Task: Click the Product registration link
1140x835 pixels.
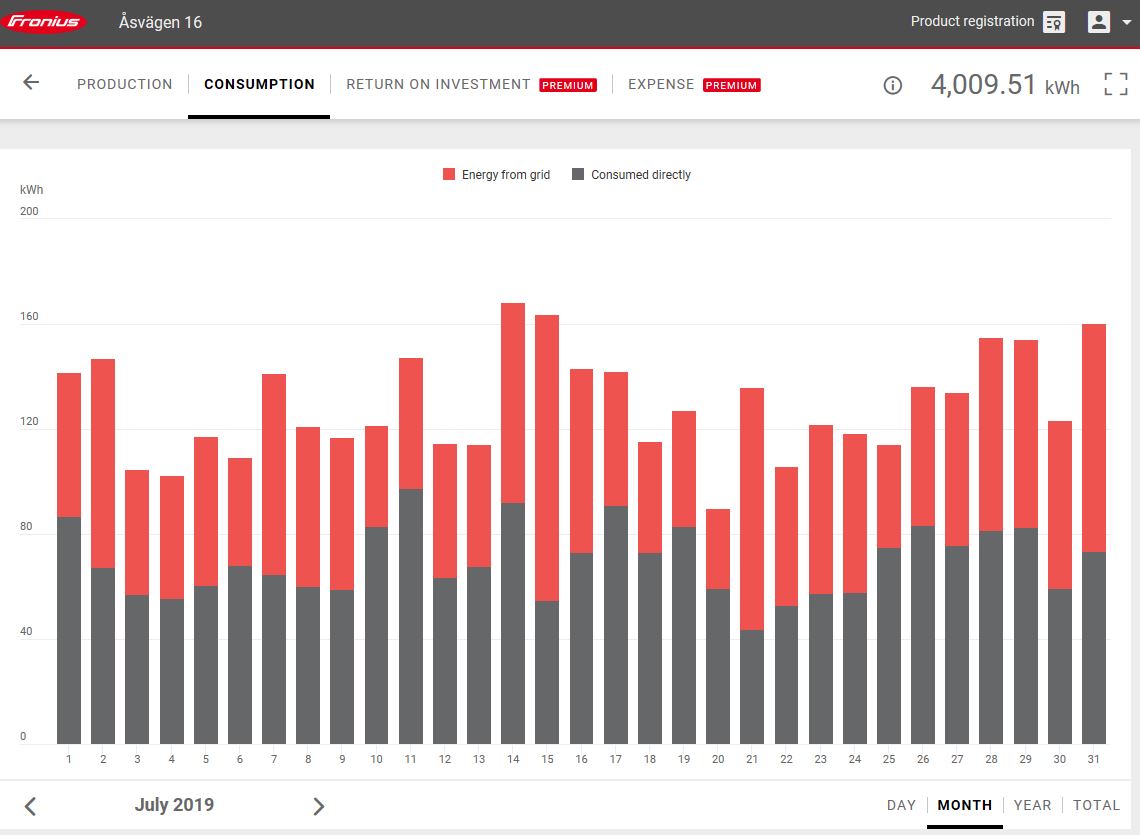Action: [x=972, y=21]
